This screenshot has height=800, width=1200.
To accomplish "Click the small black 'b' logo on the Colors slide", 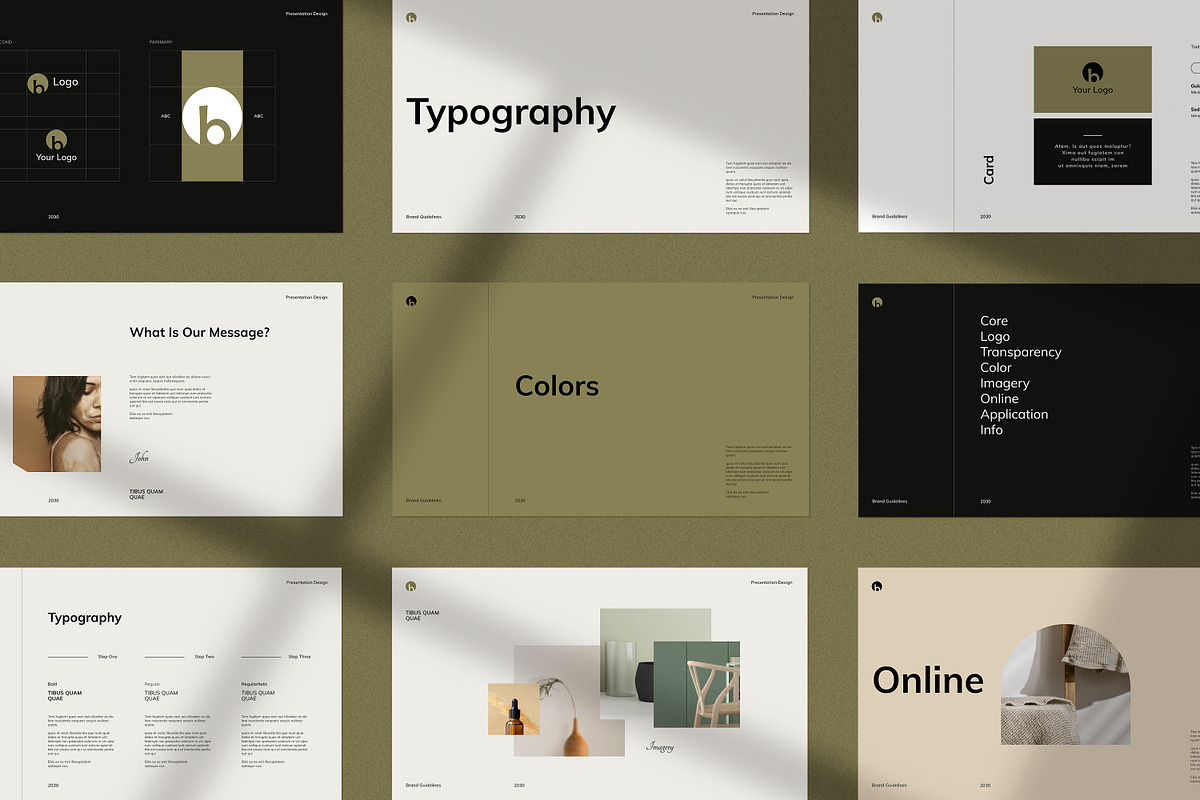I will (x=411, y=301).
